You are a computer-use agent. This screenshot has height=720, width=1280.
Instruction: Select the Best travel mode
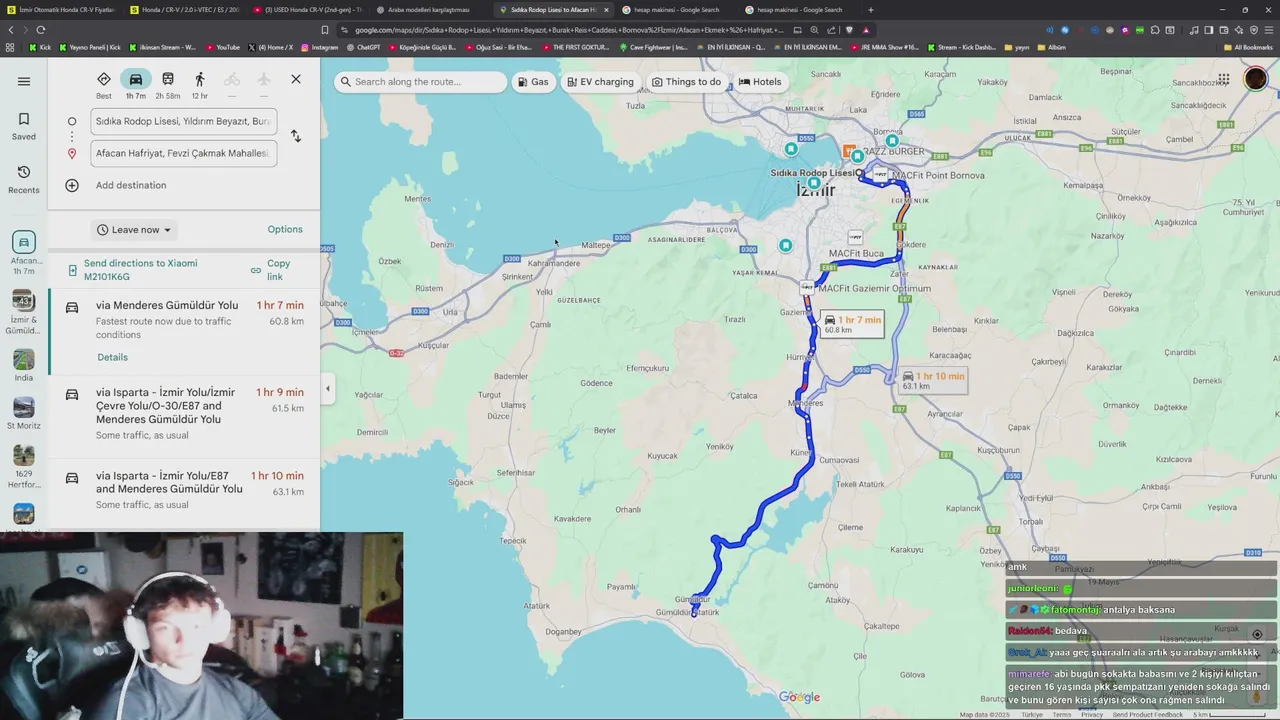pos(104,85)
